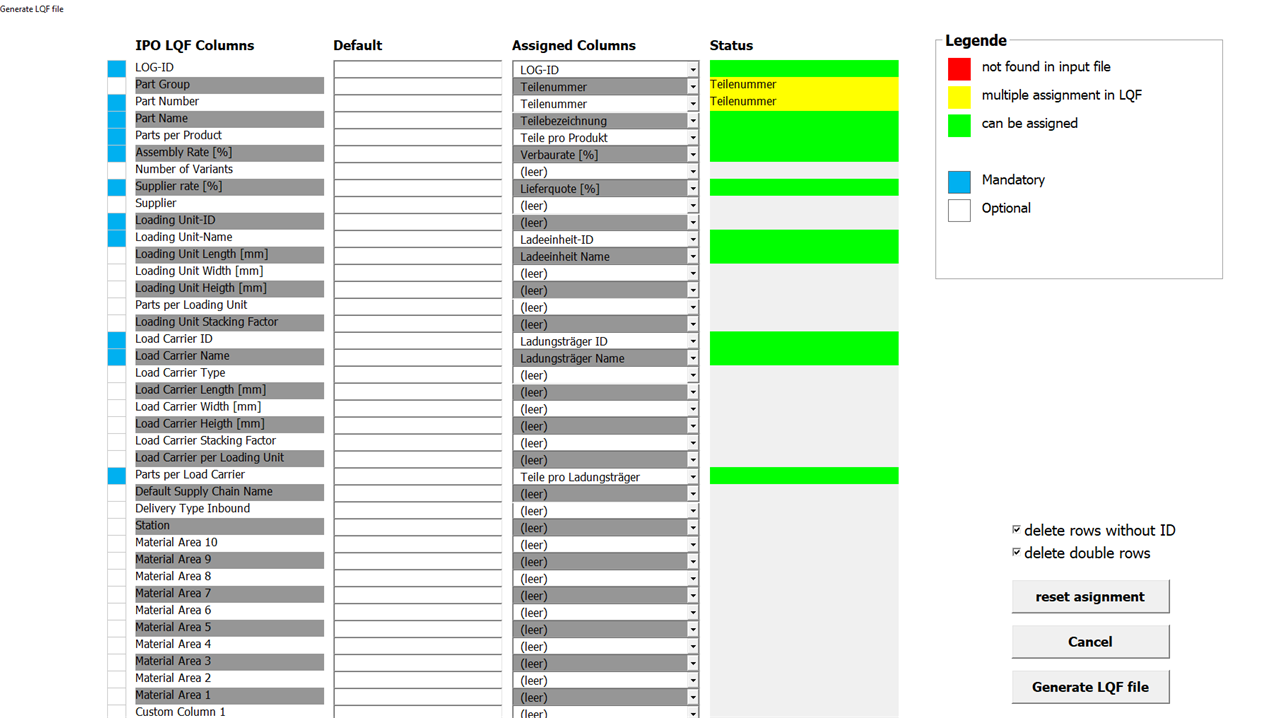Click the Default field for Part Number
The height and width of the screenshot is (720, 1280).
[x=418, y=103]
